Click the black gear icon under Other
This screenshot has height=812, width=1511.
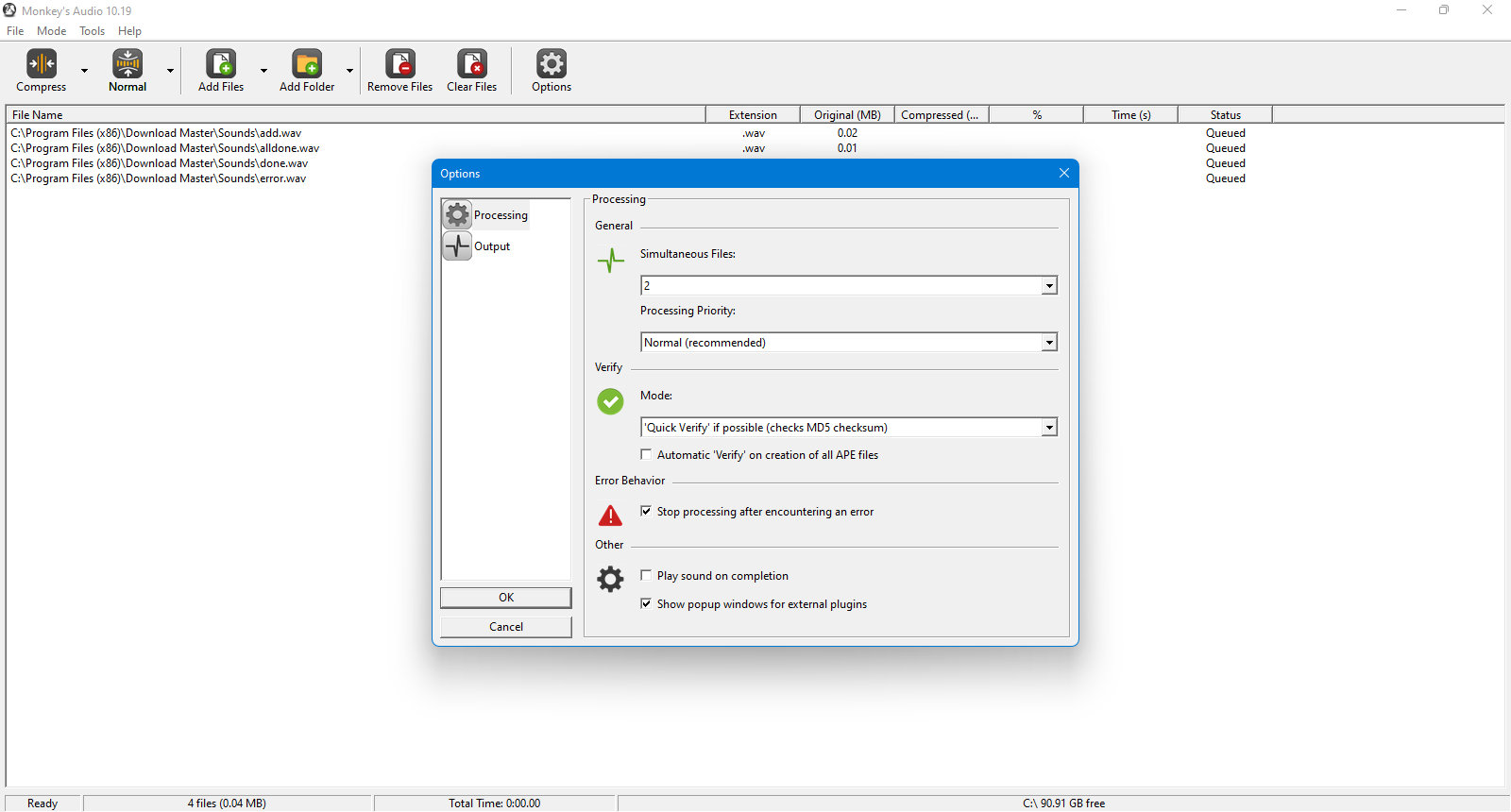pos(611,579)
